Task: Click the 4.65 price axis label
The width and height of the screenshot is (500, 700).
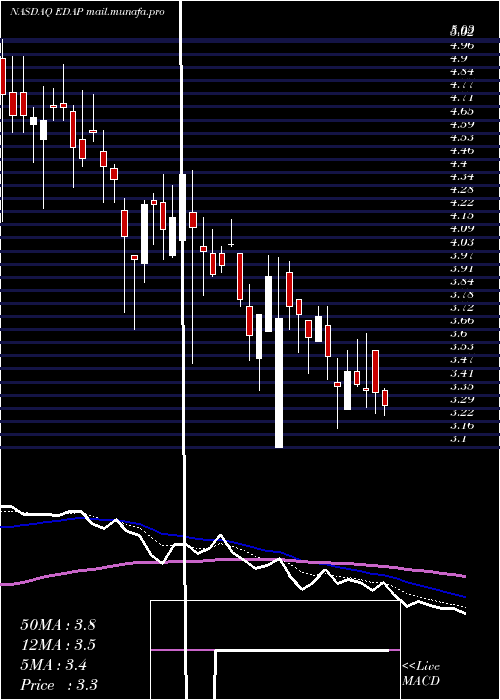Action: [462, 111]
